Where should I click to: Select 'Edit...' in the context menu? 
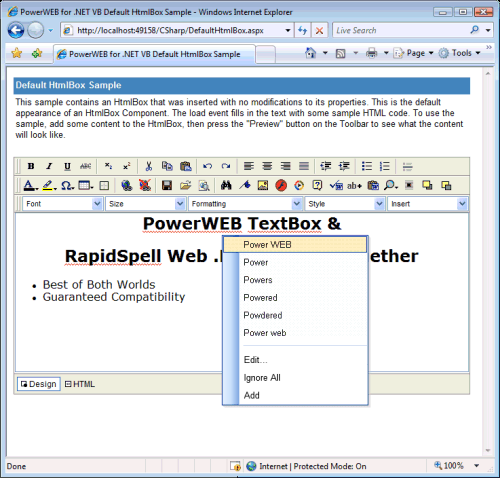tap(295, 360)
